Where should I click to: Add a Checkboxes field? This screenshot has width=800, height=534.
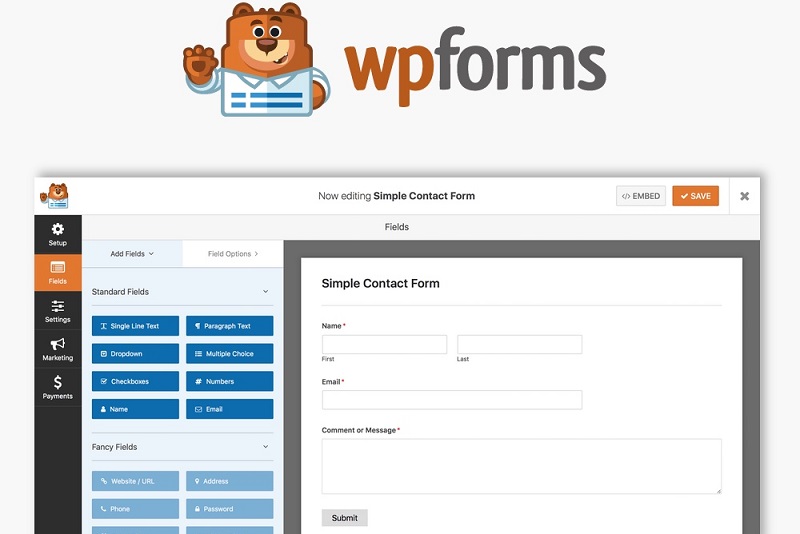(135, 381)
